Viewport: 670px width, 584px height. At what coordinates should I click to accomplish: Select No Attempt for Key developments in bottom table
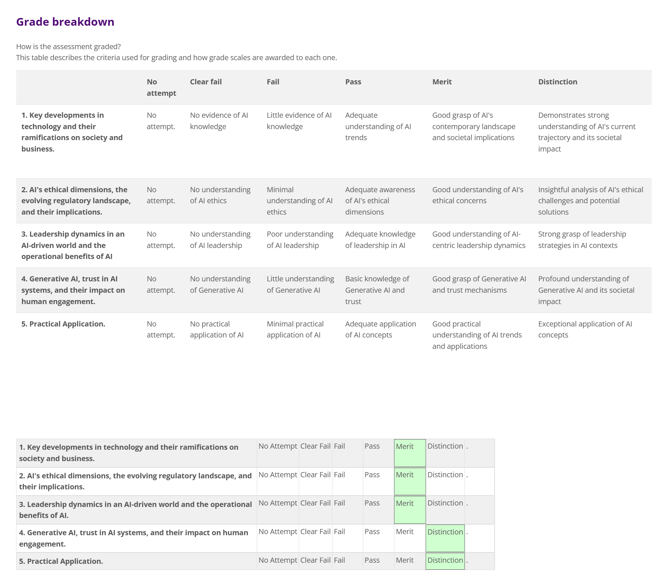coord(277,447)
